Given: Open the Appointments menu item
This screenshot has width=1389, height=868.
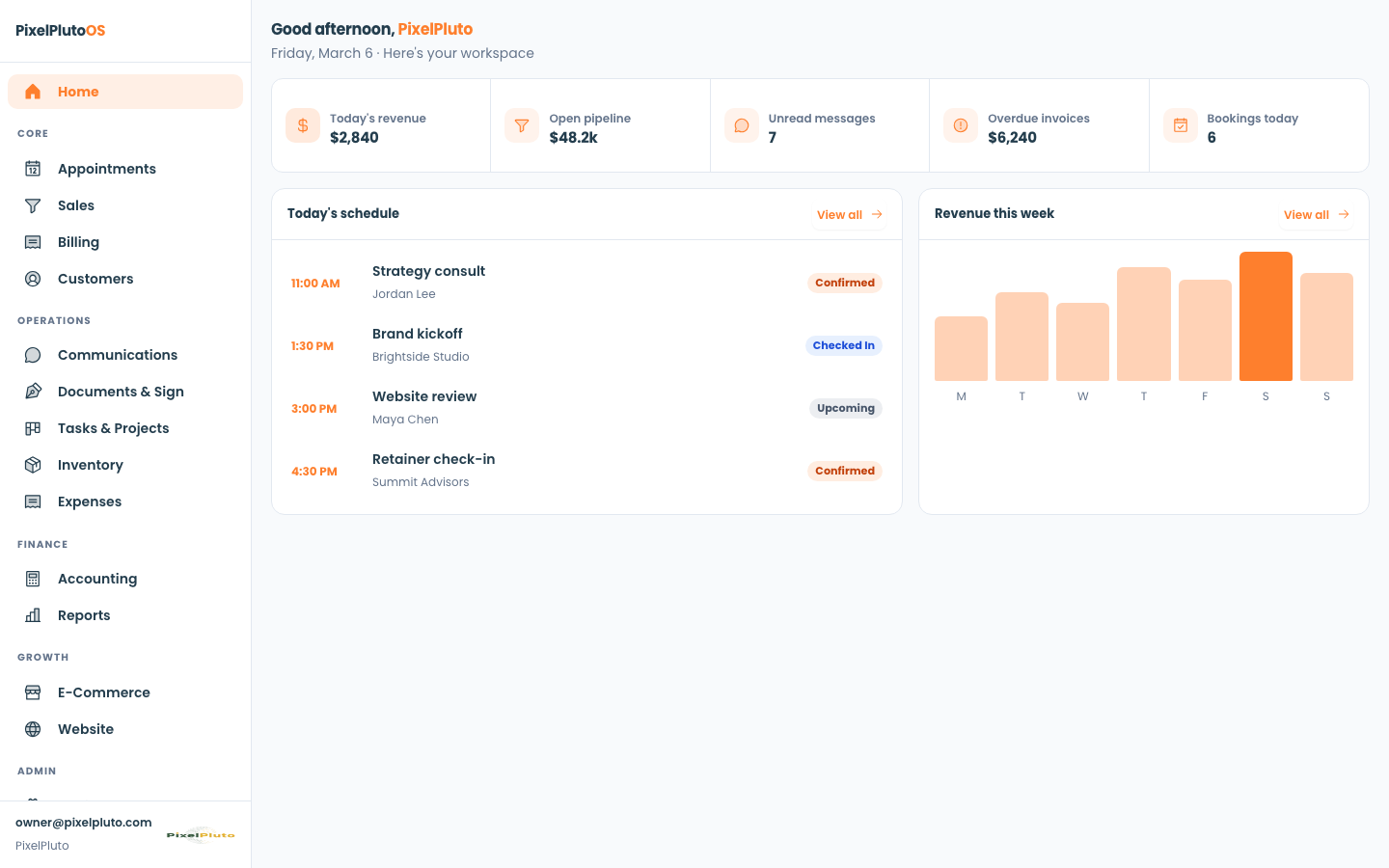Looking at the screenshot, I should click(125, 169).
